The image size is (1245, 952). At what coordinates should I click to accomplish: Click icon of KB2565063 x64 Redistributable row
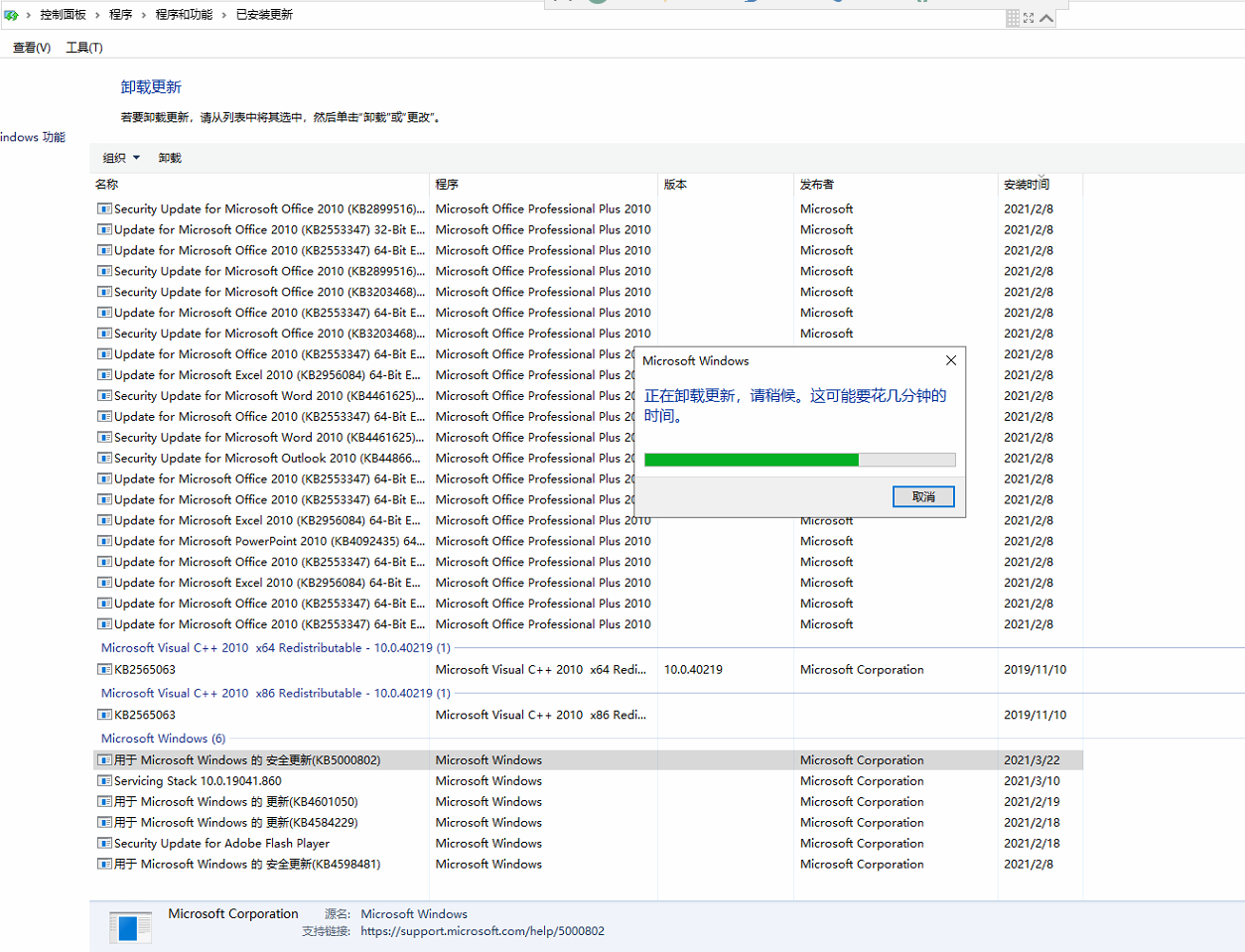coord(104,670)
